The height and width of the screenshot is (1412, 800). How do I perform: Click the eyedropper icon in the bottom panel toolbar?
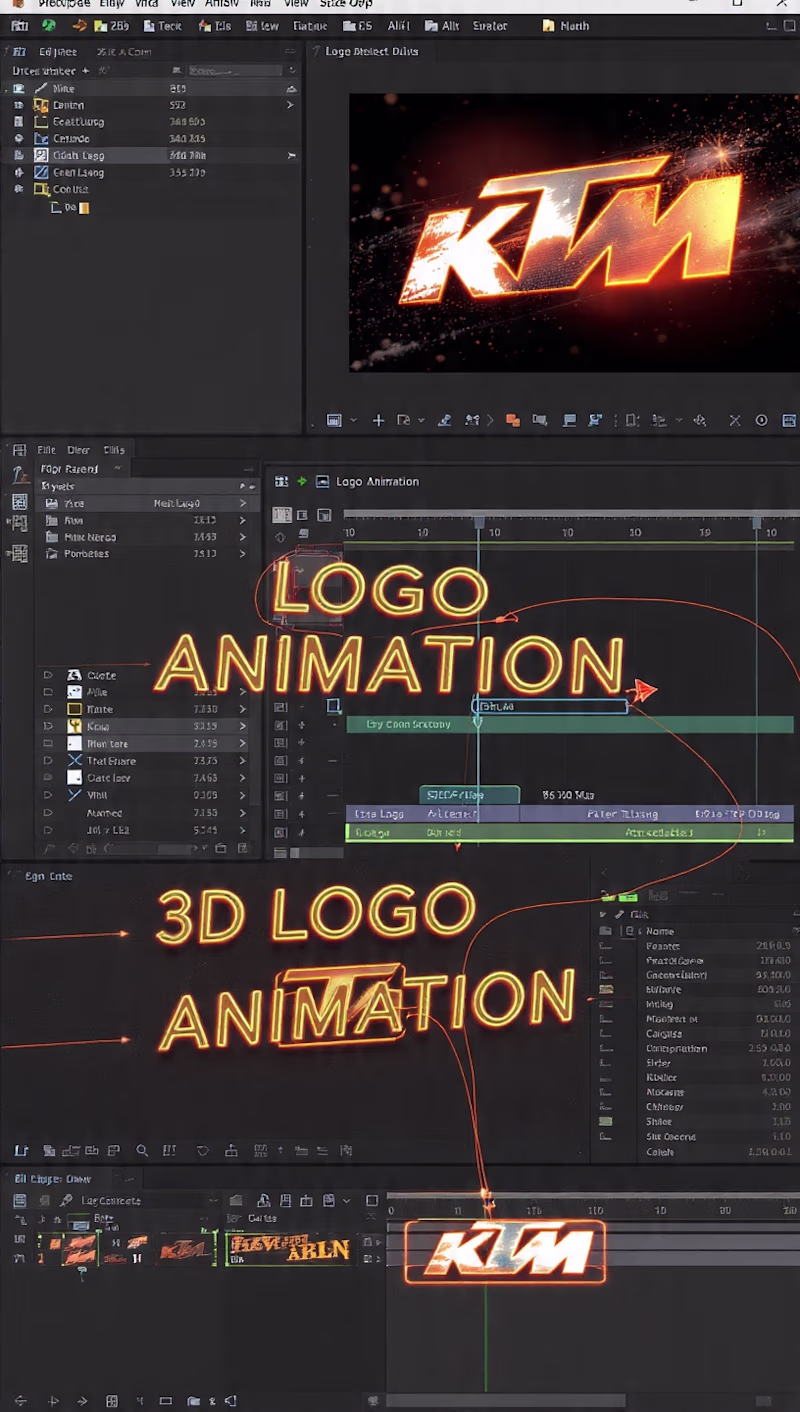[x=66, y=1200]
